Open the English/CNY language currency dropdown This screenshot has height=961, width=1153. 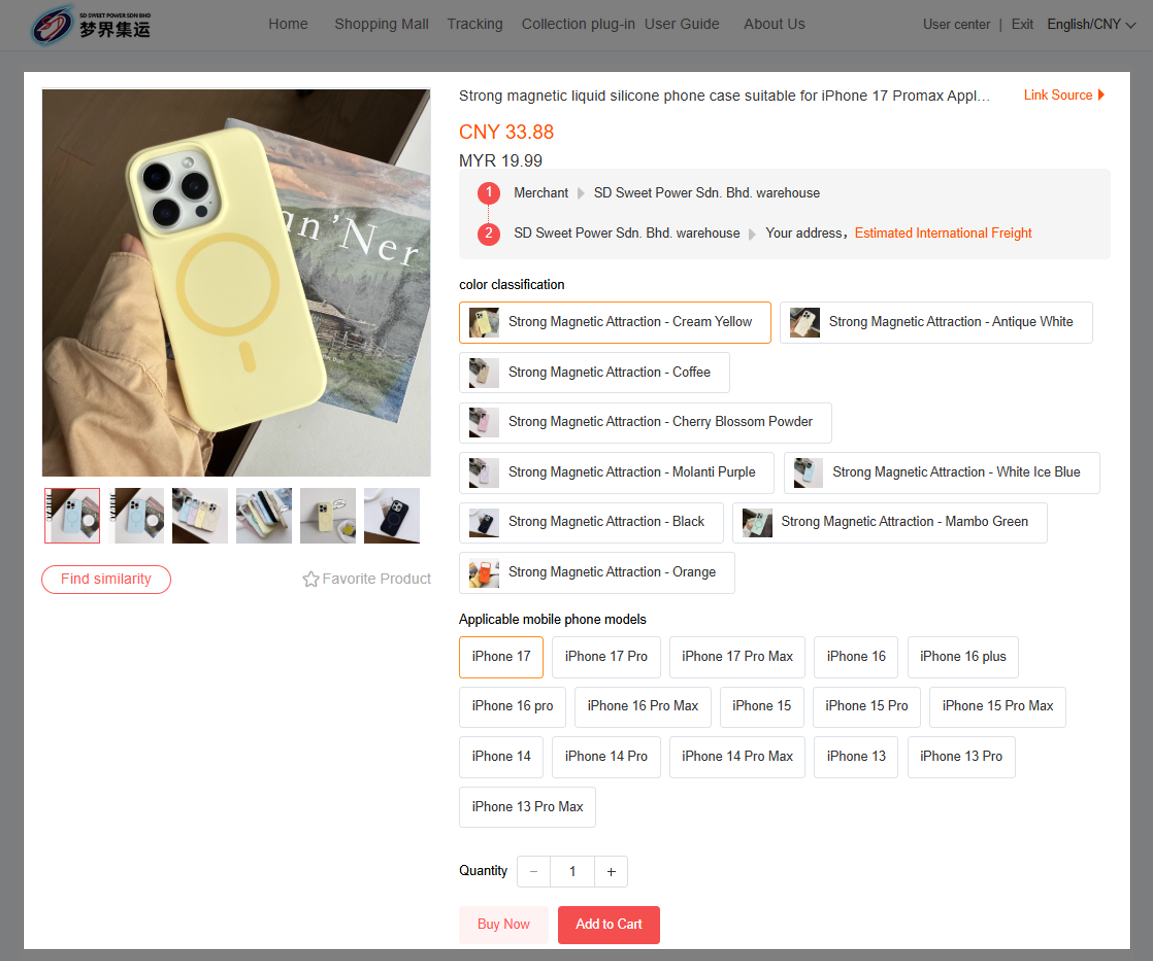[x=1091, y=24]
